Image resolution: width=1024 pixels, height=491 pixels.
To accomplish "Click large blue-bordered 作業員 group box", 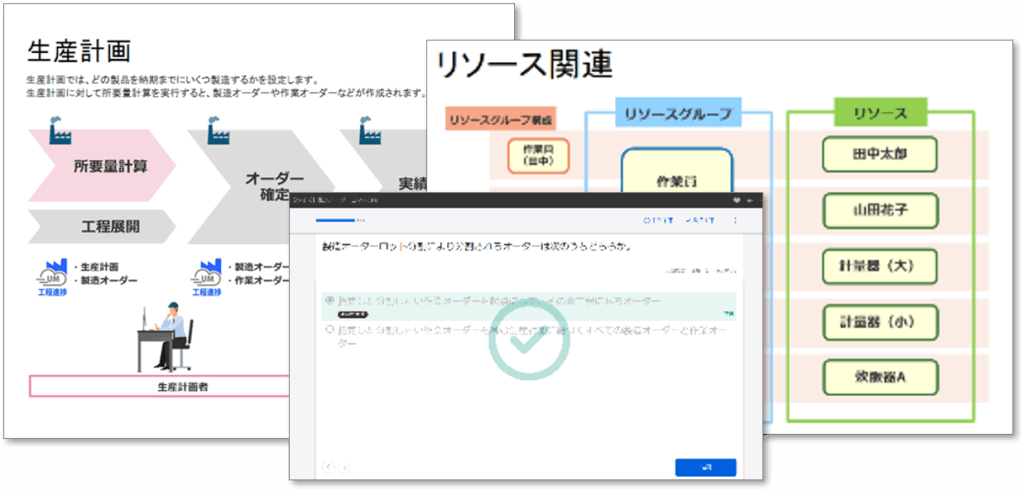I will (677, 171).
